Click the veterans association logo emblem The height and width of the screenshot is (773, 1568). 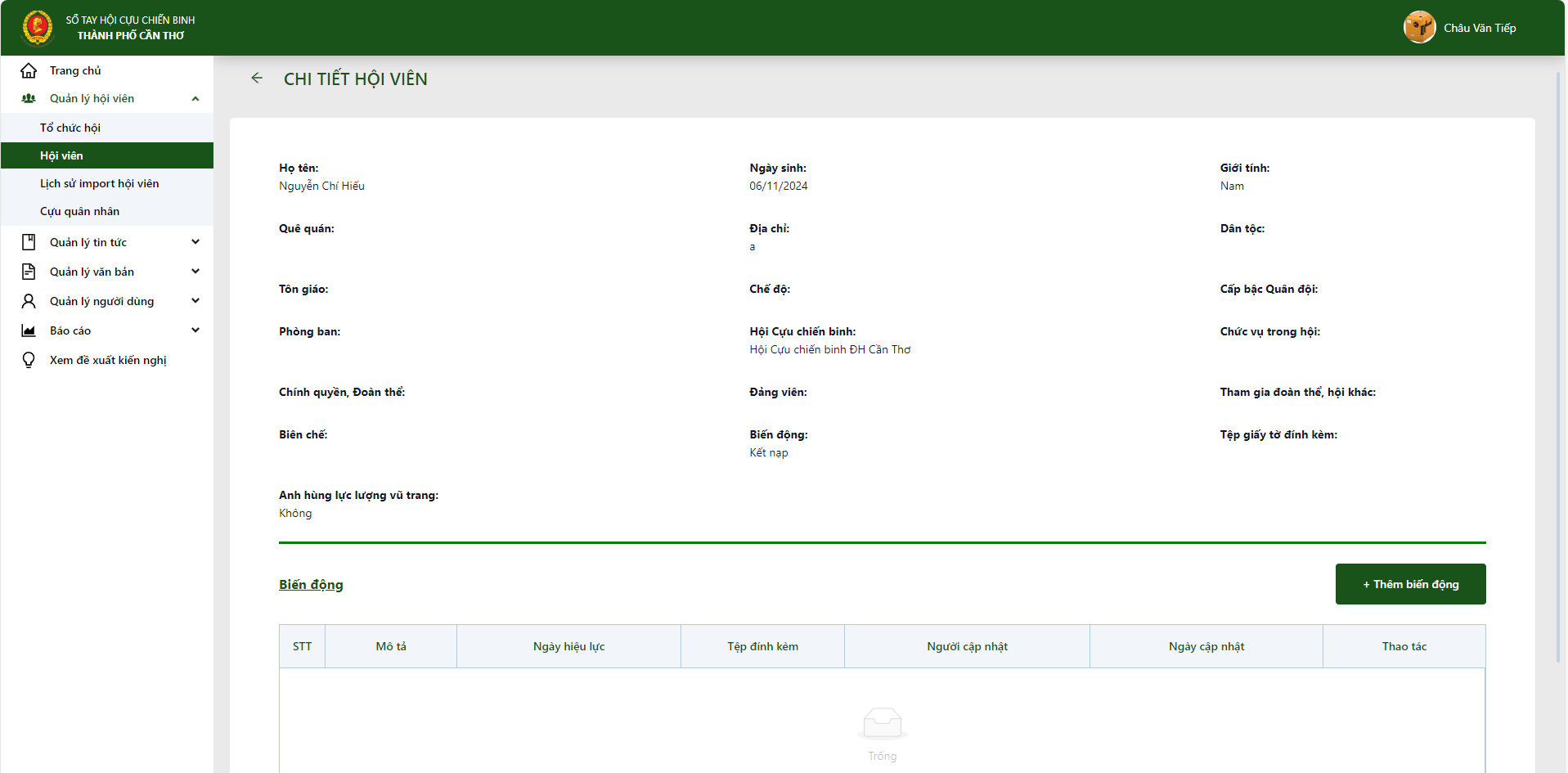[37, 27]
